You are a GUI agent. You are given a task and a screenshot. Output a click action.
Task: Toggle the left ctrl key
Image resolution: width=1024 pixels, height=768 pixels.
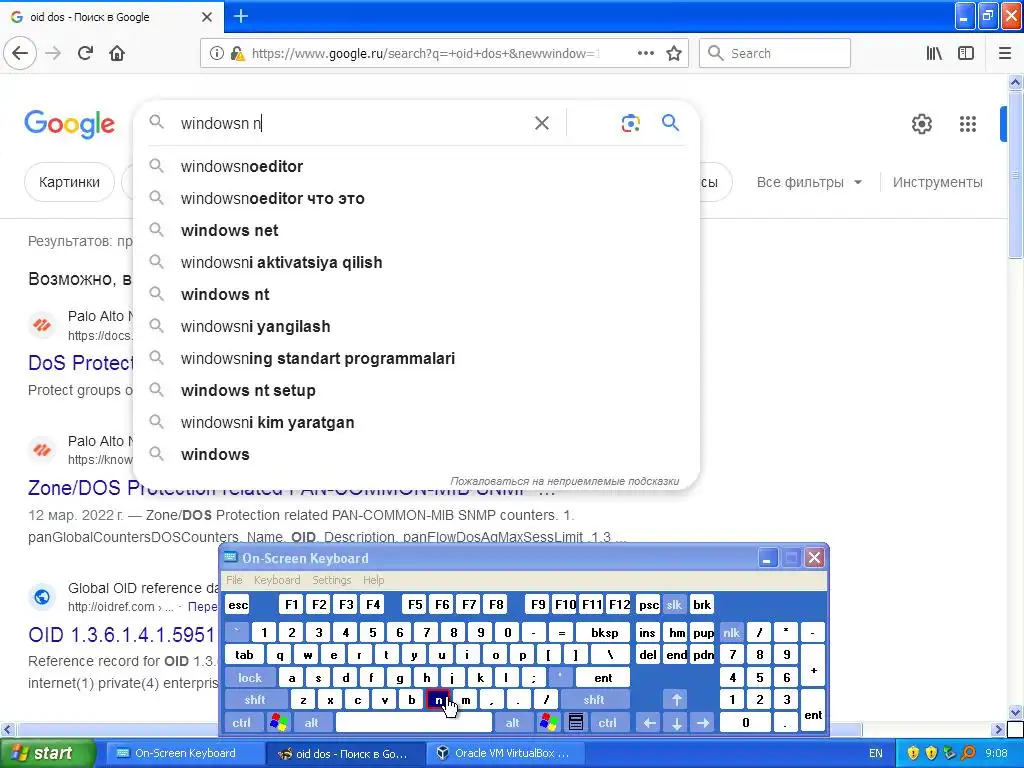[242, 722]
